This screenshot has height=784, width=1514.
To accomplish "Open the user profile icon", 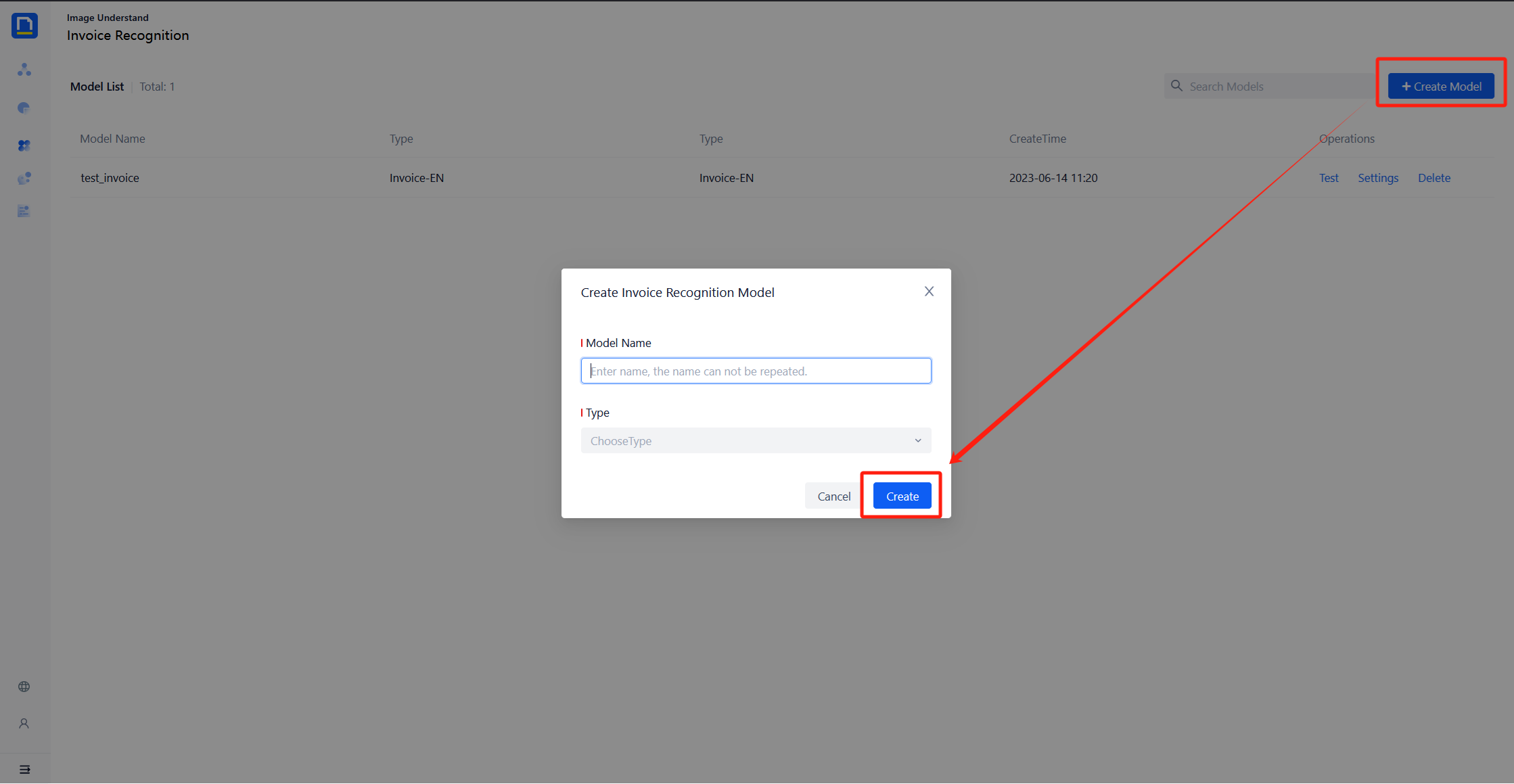I will click(24, 723).
